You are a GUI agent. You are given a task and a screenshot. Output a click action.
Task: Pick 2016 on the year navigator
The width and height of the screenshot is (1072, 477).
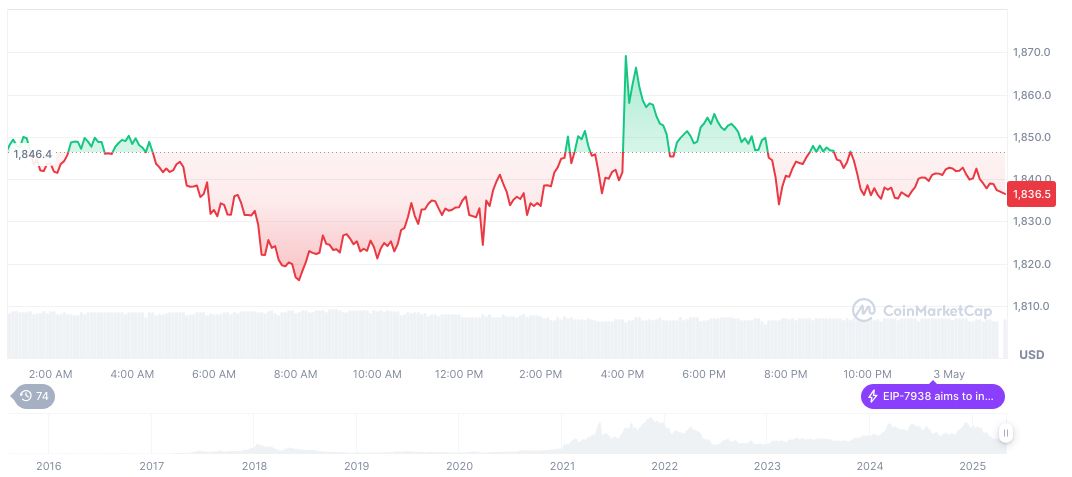coord(48,465)
